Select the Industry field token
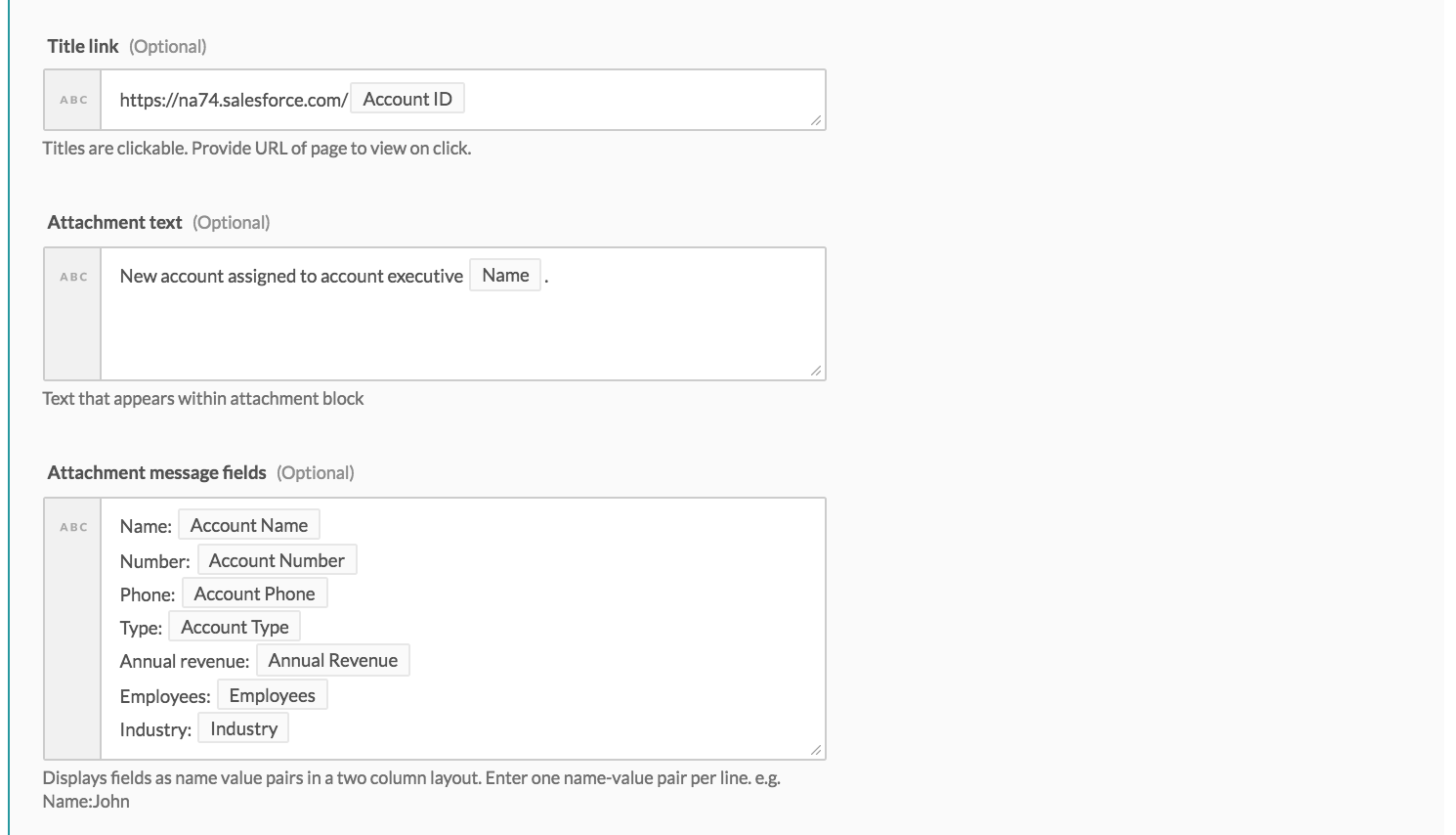1456x835 pixels. 242,727
